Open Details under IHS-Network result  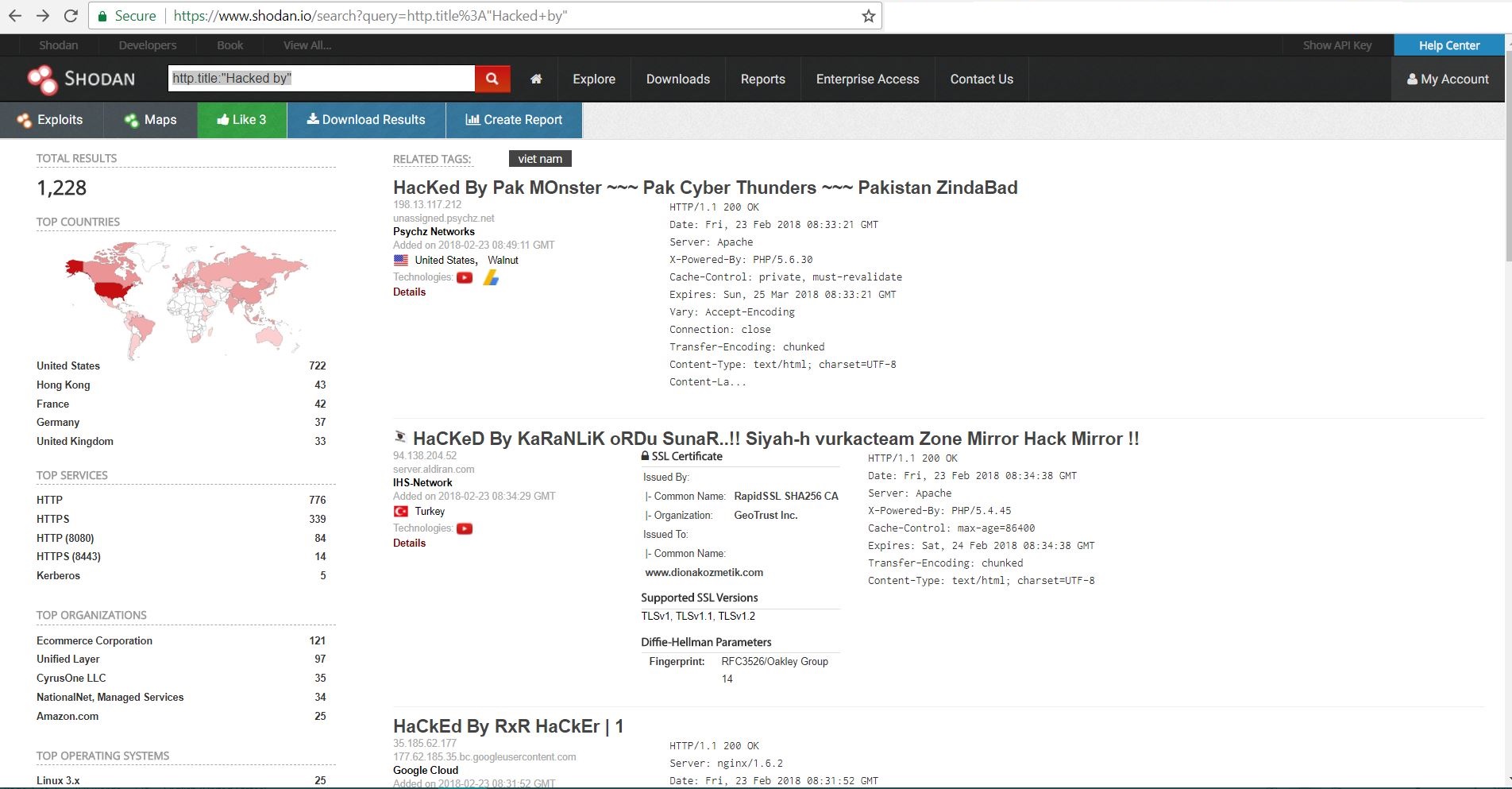pos(409,543)
